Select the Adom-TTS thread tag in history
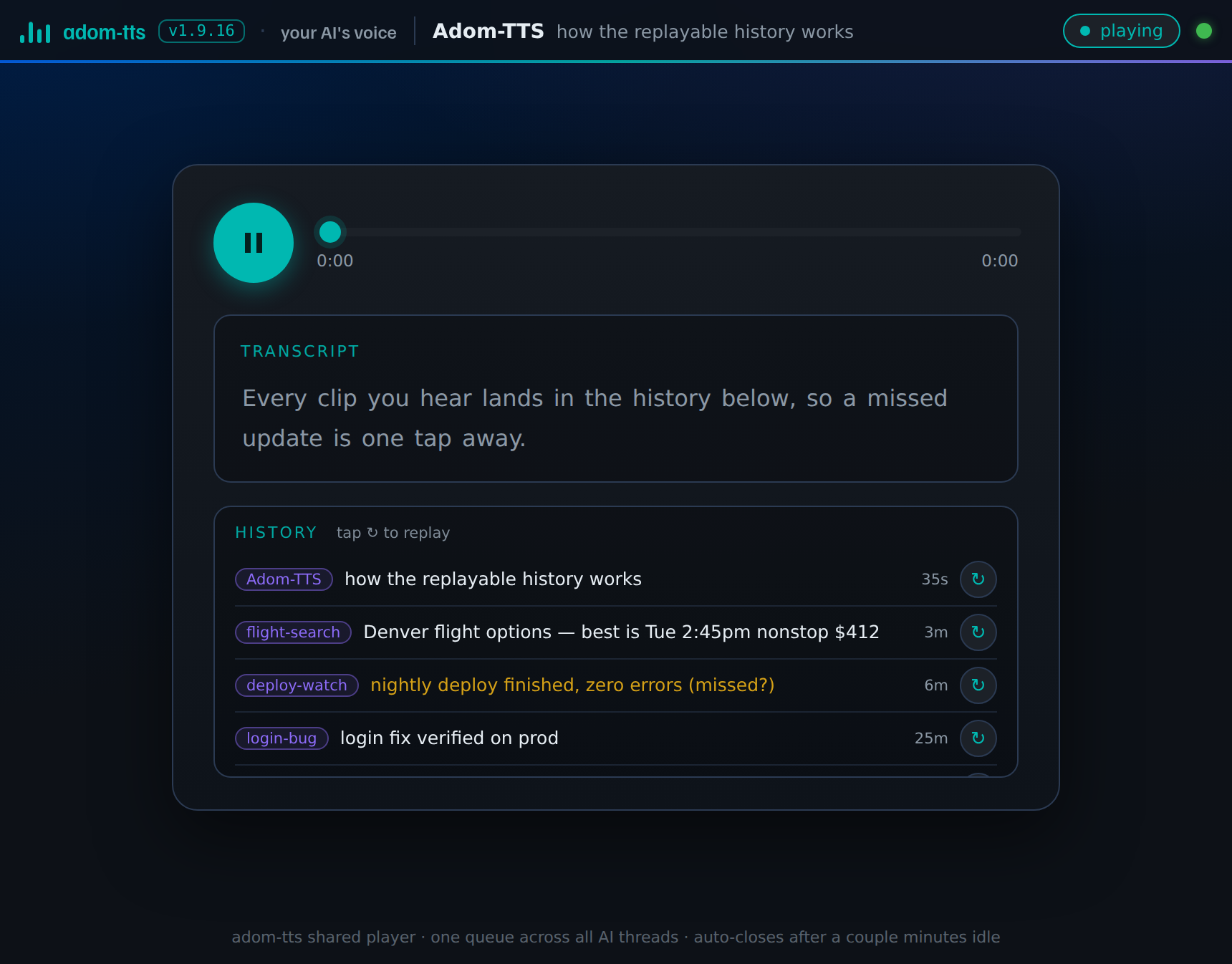The width and height of the screenshot is (1232, 964). pyautogui.click(x=284, y=579)
